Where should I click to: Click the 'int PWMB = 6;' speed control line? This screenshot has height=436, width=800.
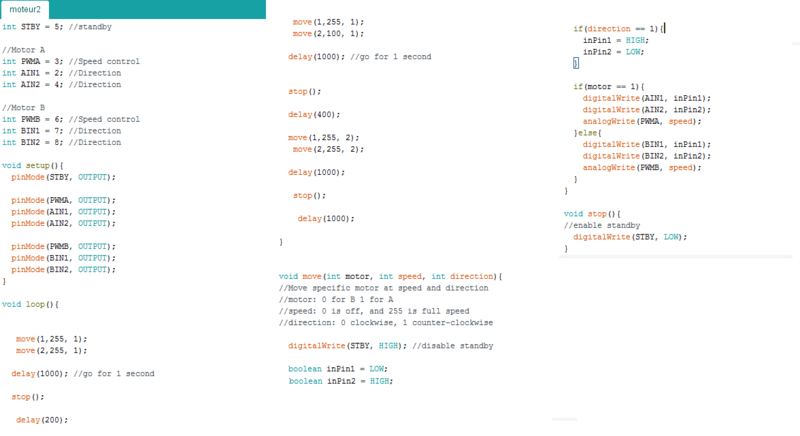tap(70, 119)
